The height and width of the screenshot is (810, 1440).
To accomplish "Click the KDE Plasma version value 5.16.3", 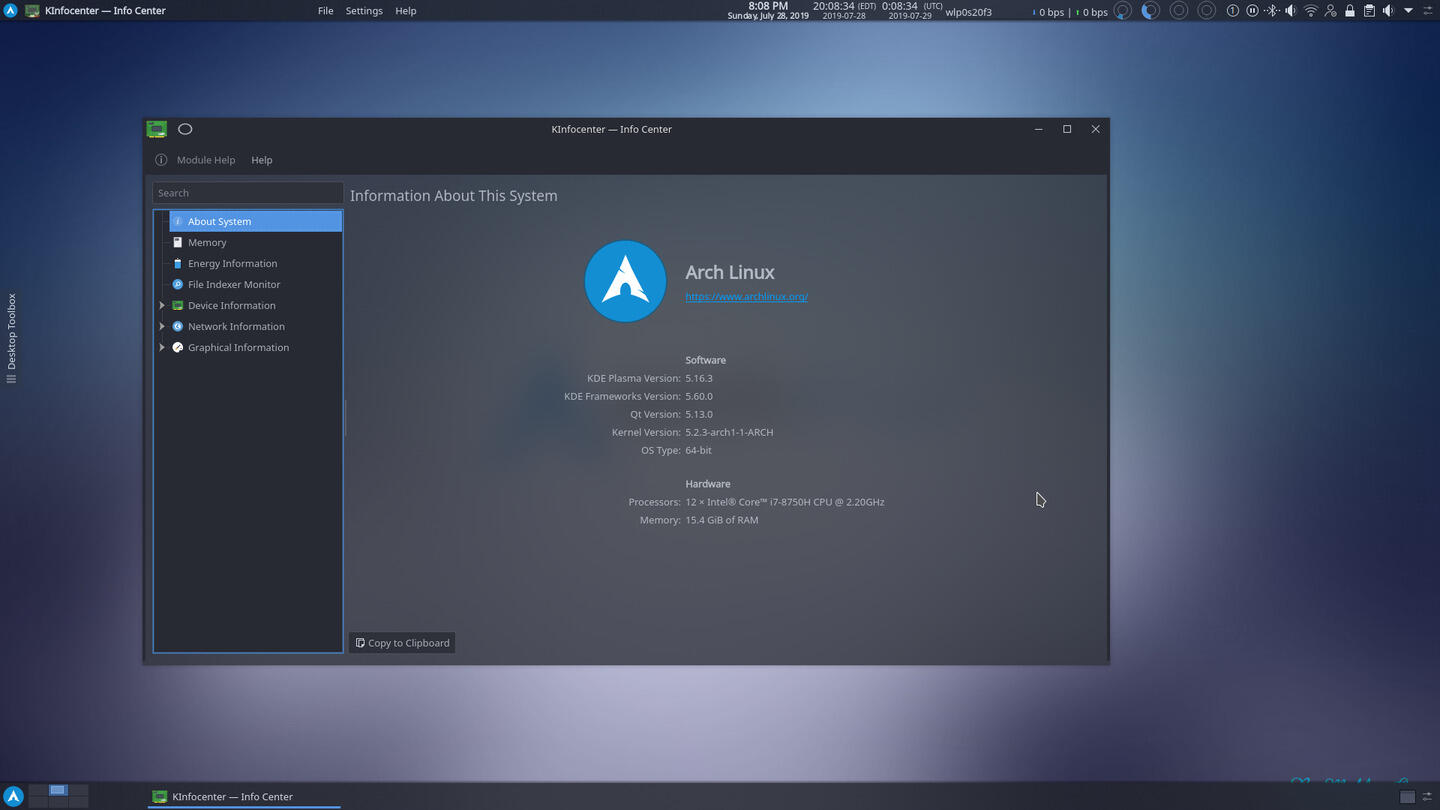I will coord(699,378).
